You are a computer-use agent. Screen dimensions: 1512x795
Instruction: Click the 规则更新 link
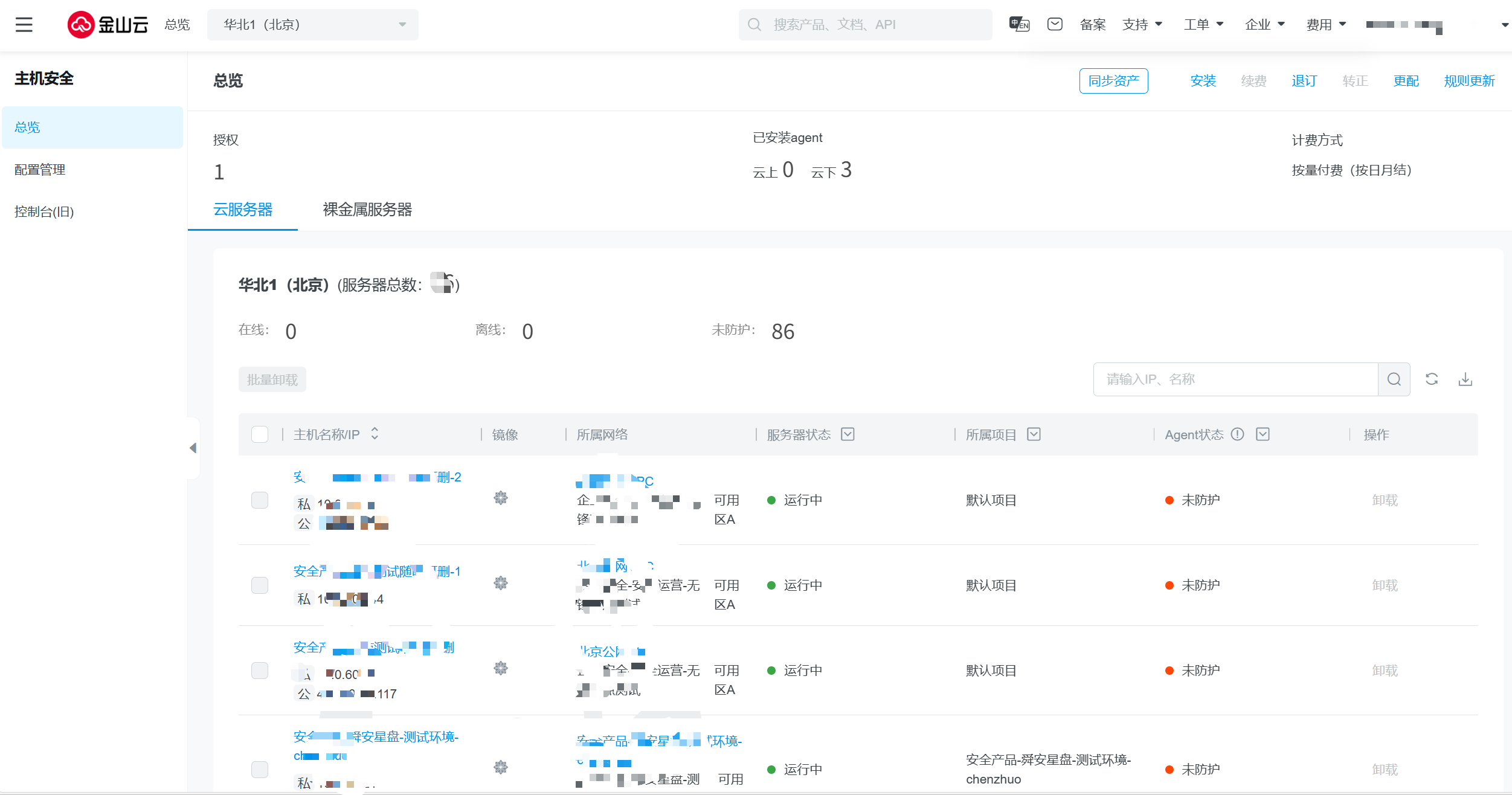coord(1469,81)
